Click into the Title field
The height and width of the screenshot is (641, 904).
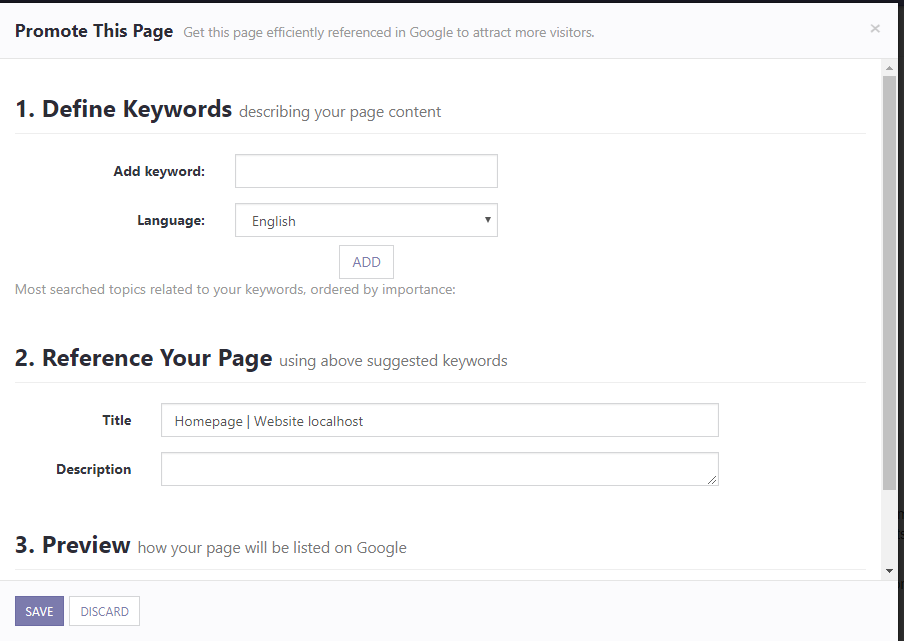(439, 420)
